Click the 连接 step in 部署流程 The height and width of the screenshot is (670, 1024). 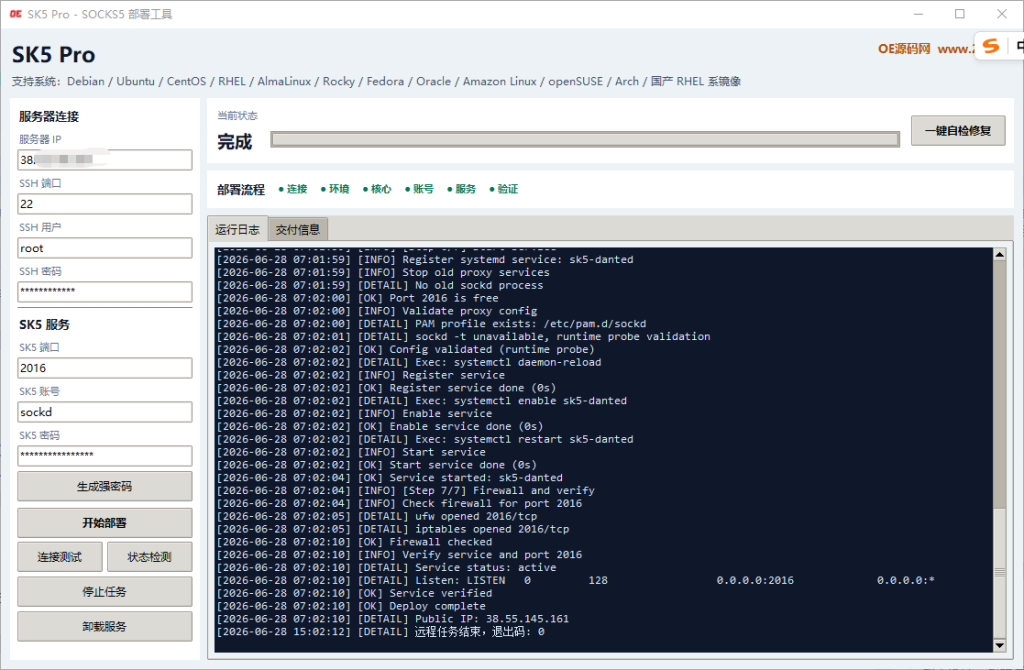[x=293, y=189]
